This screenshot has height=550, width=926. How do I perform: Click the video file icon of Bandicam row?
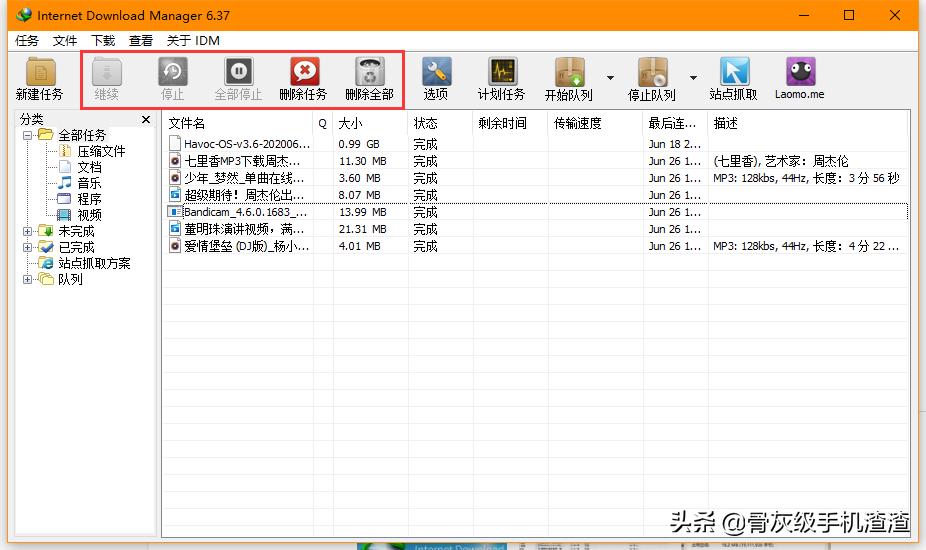175,211
